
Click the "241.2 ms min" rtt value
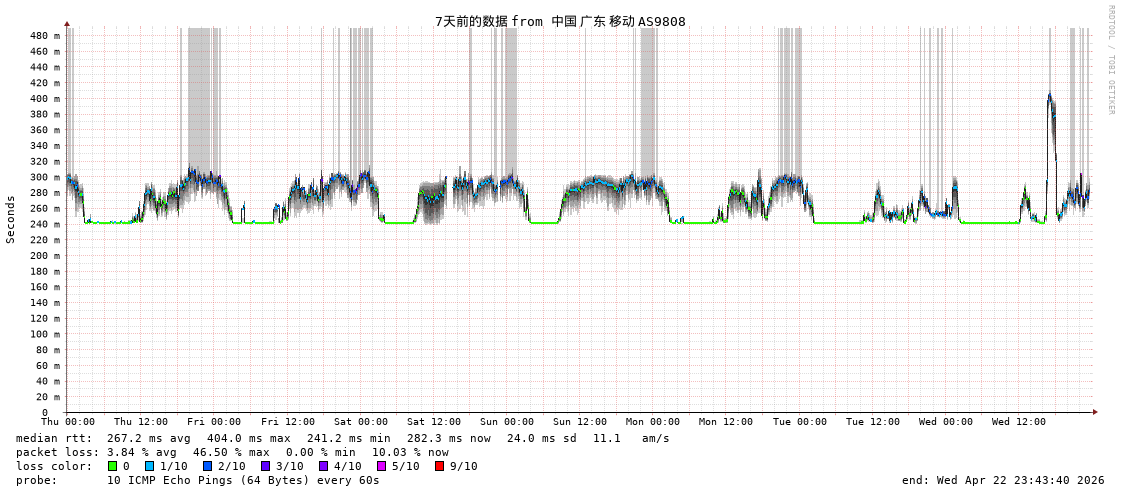349,438
